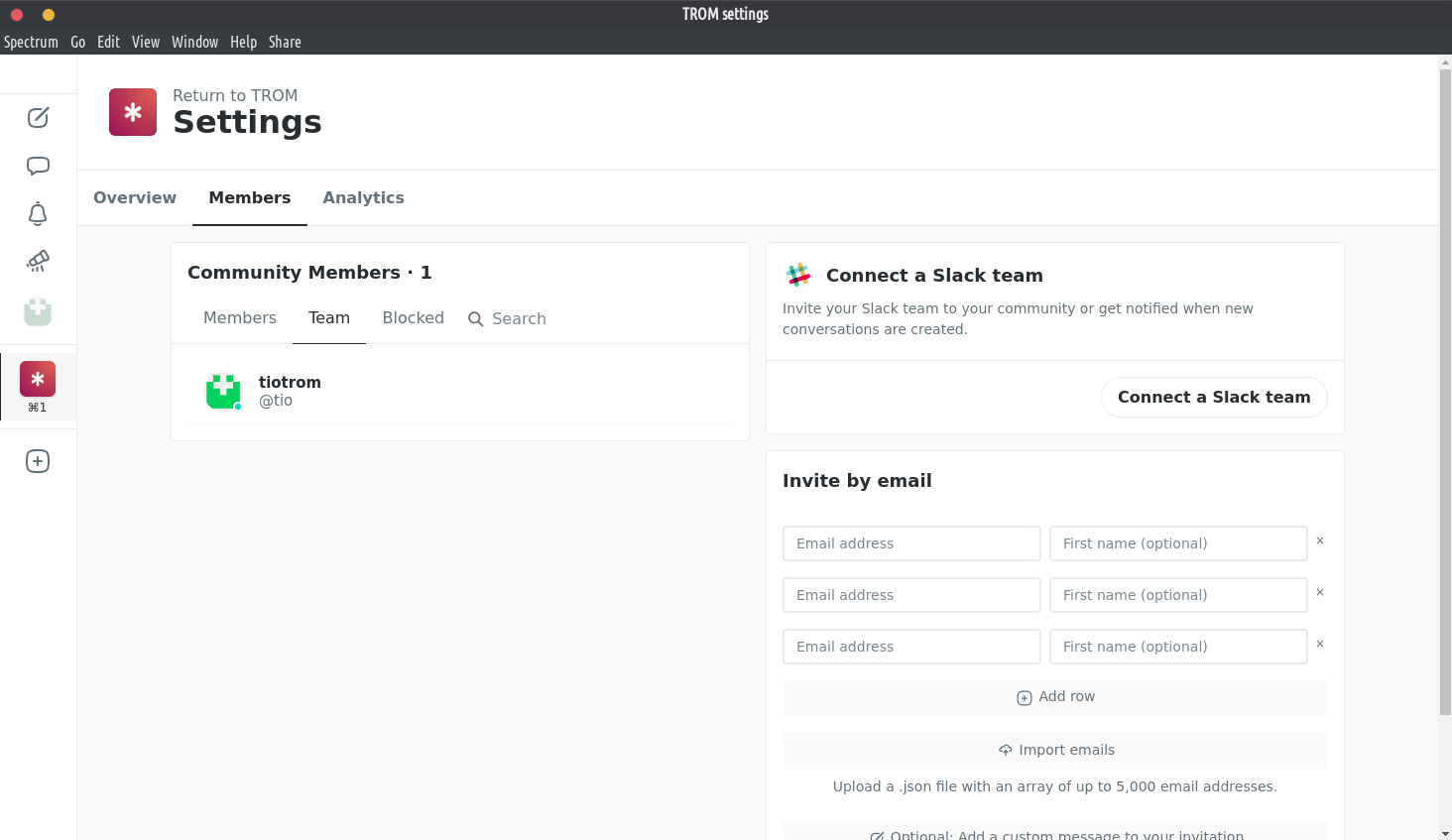Image resolution: width=1452 pixels, height=840 pixels.
Task: Open the Window menu
Action: (x=194, y=42)
